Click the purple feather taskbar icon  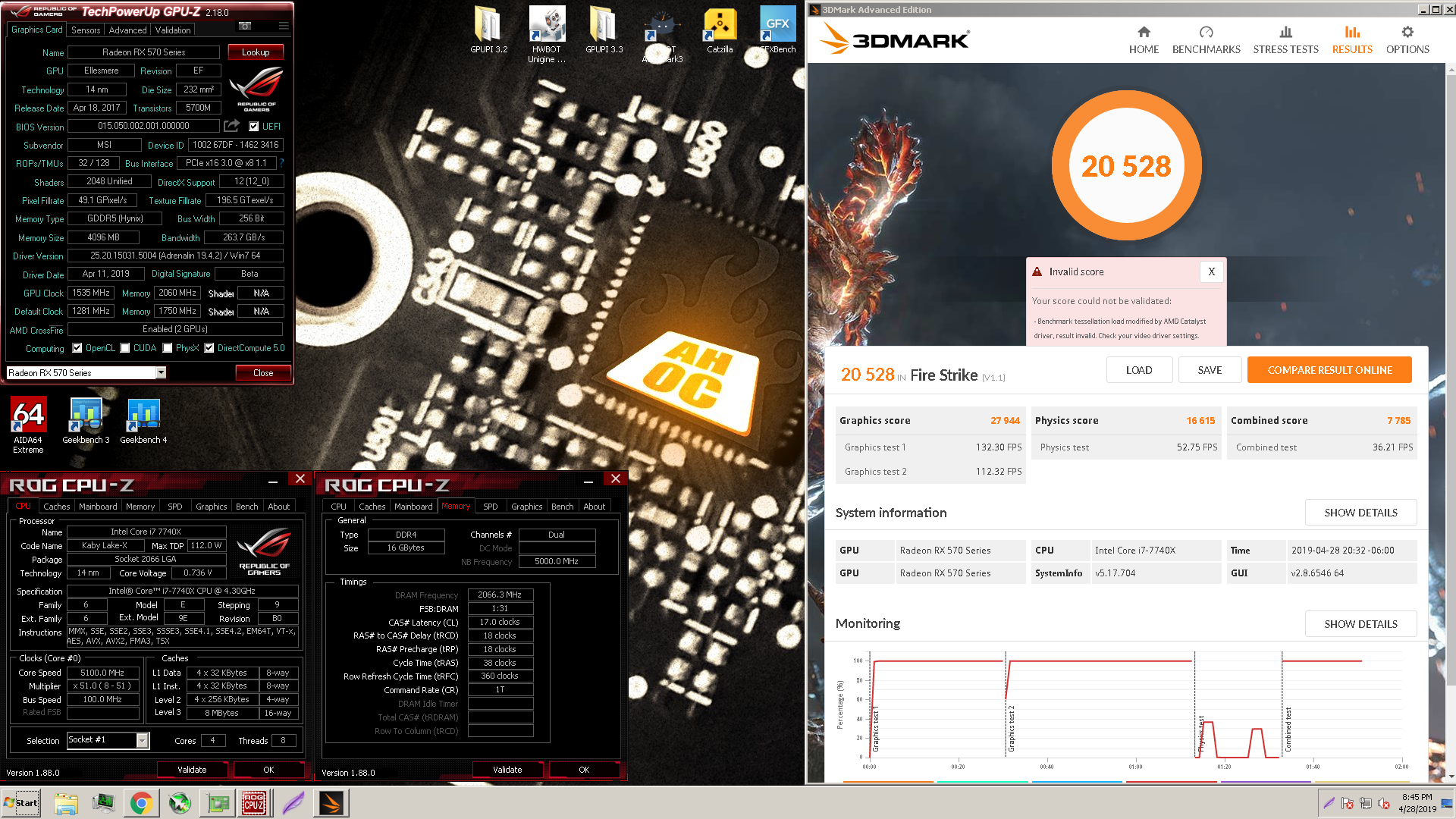[293, 803]
